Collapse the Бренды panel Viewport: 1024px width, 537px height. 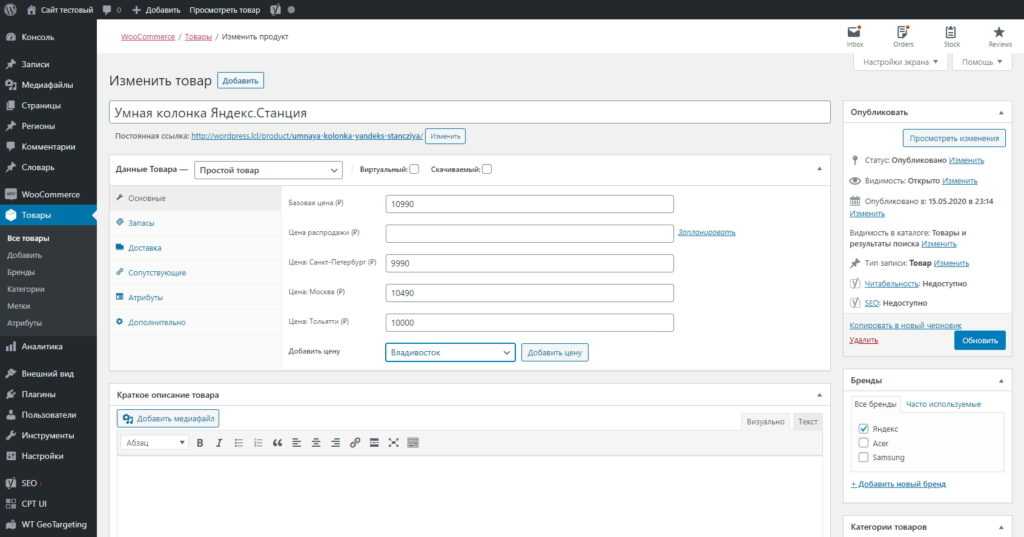click(x=1000, y=381)
